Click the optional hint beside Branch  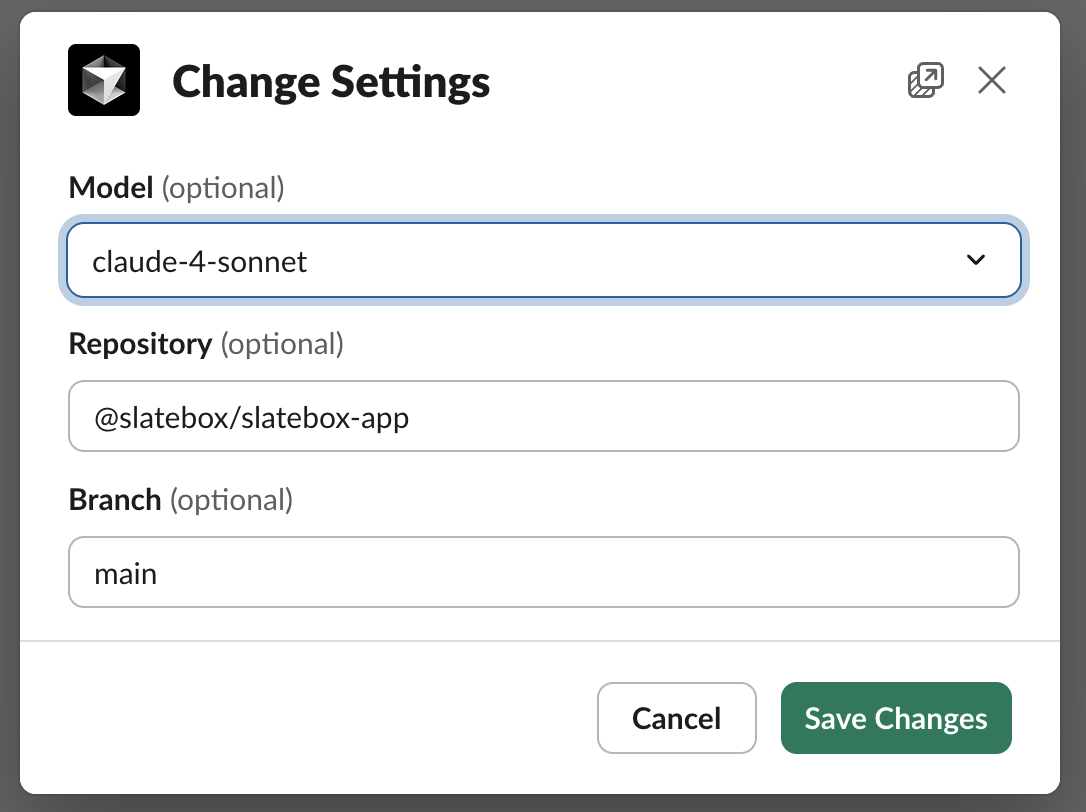(231, 500)
